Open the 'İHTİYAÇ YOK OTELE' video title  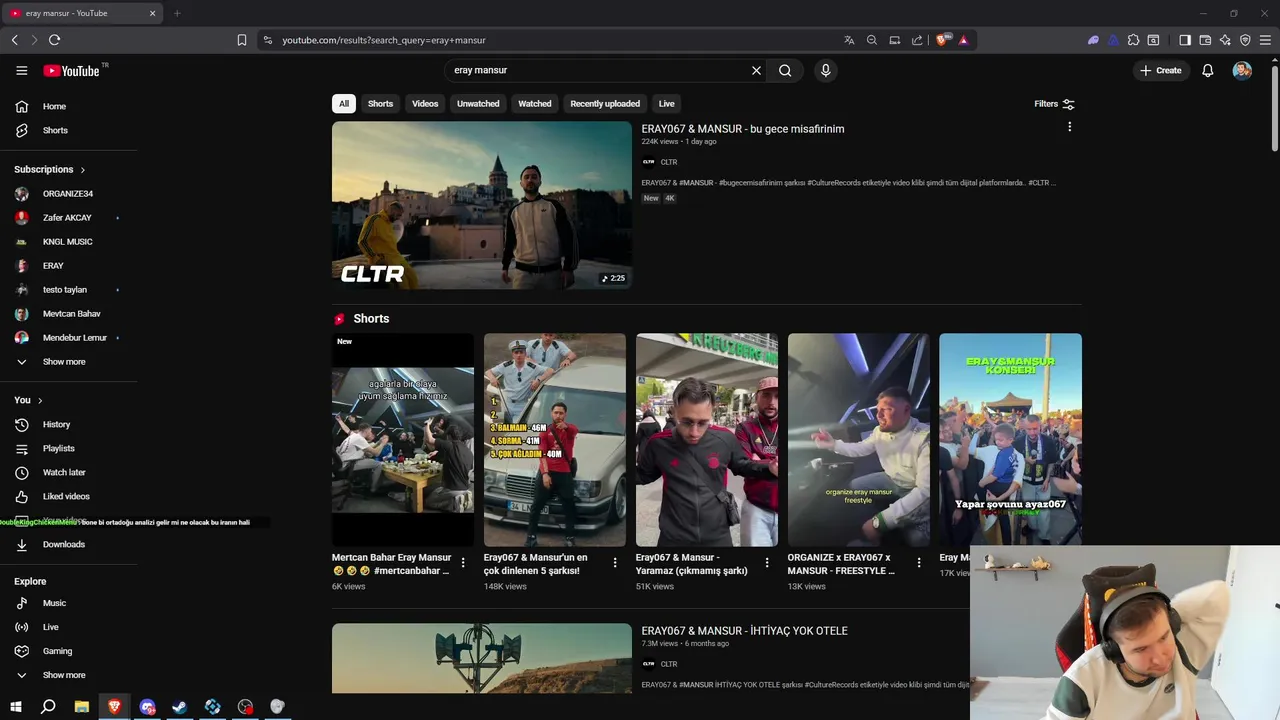click(744, 631)
